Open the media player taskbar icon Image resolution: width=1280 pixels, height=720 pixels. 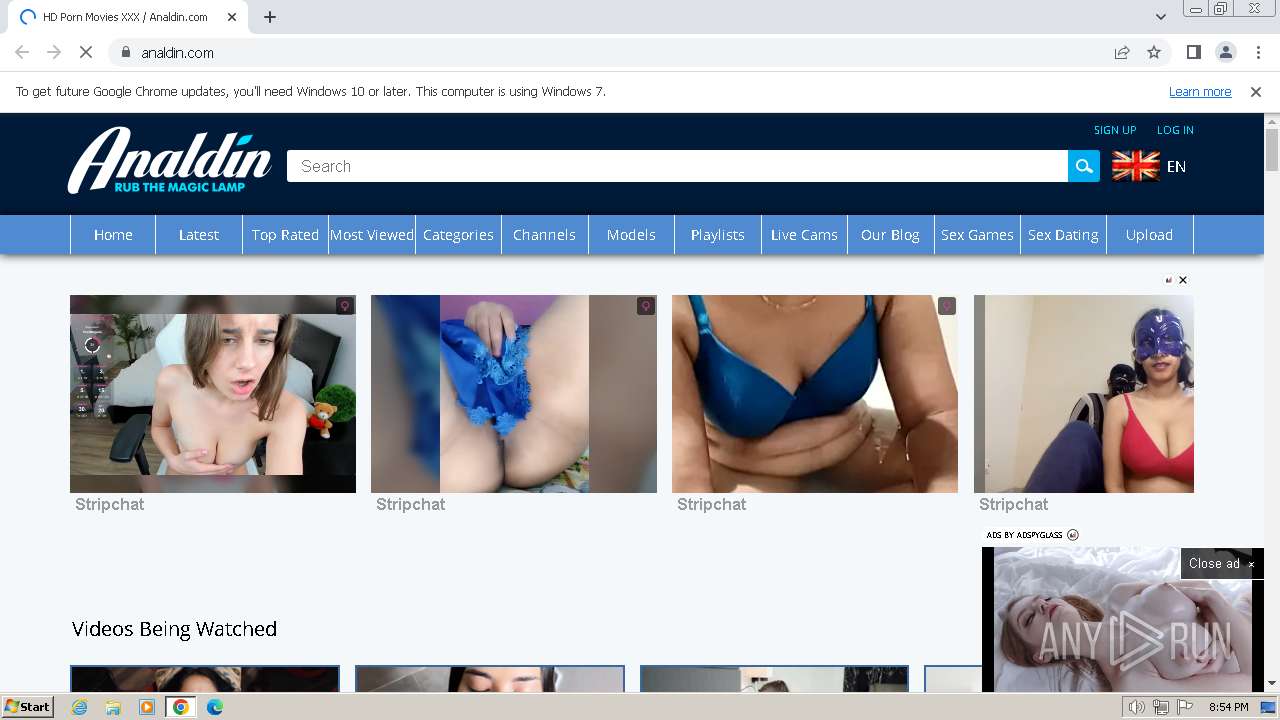point(147,707)
